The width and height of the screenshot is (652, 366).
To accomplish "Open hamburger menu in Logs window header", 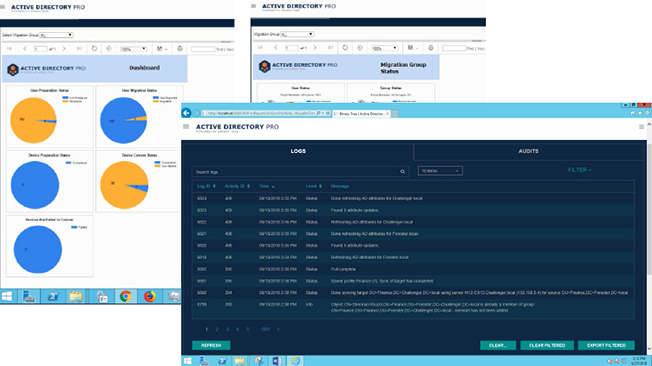I will 186,126.
